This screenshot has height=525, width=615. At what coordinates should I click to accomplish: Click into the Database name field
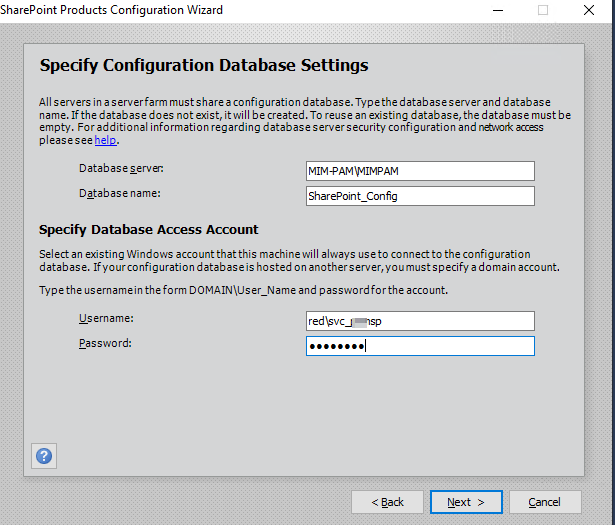click(x=420, y=196)
